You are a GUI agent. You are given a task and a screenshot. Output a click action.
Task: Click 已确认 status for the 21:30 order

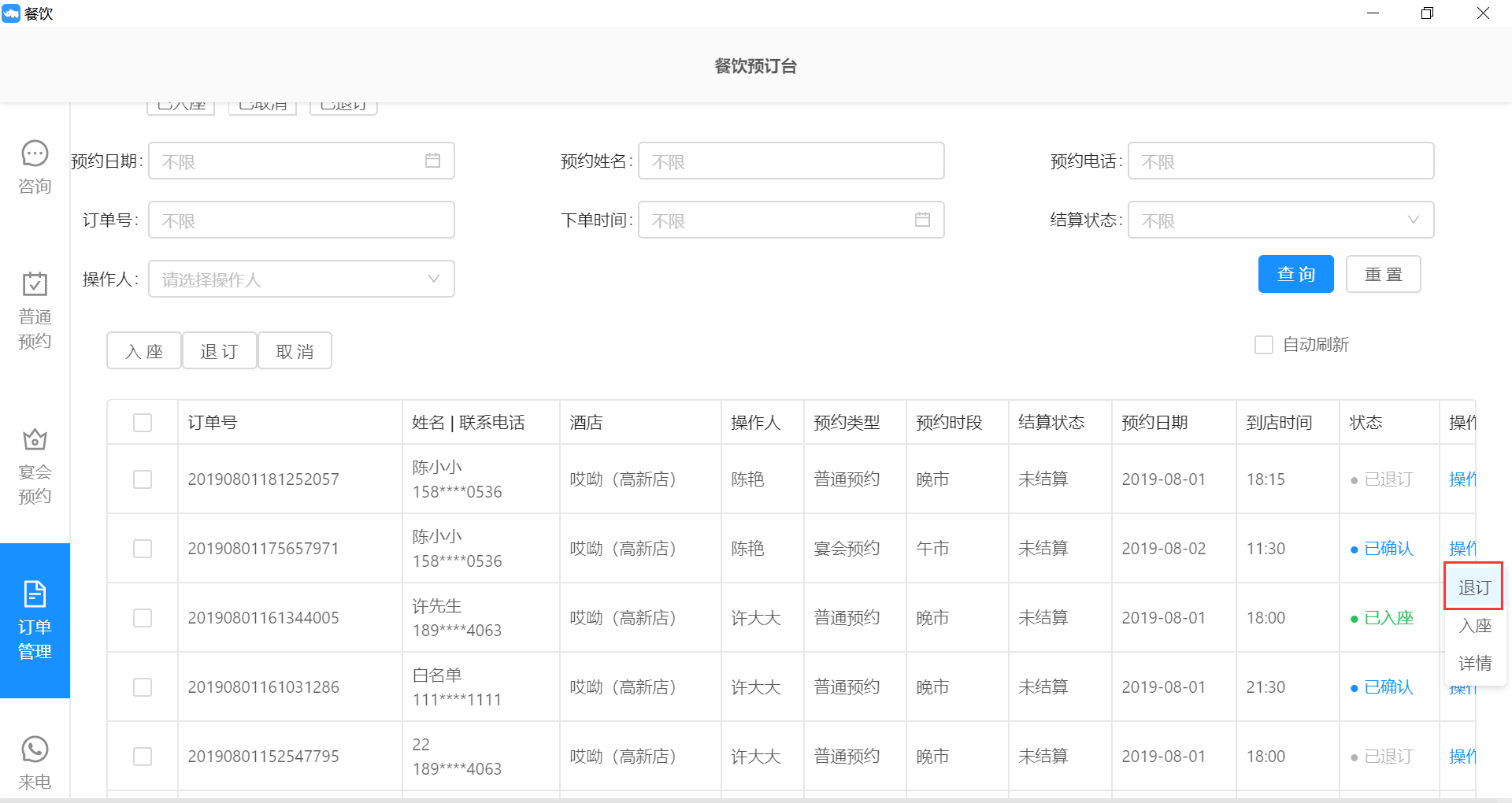[x=1382, y=687]
